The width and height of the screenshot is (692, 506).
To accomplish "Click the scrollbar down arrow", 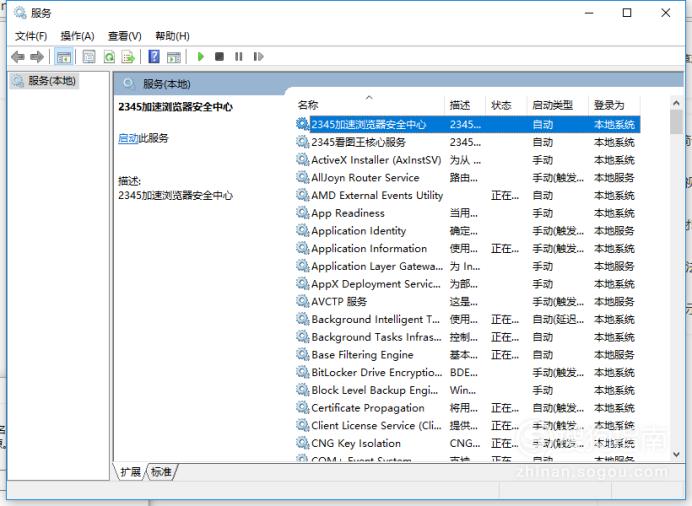I will click(x=676, y=454).
